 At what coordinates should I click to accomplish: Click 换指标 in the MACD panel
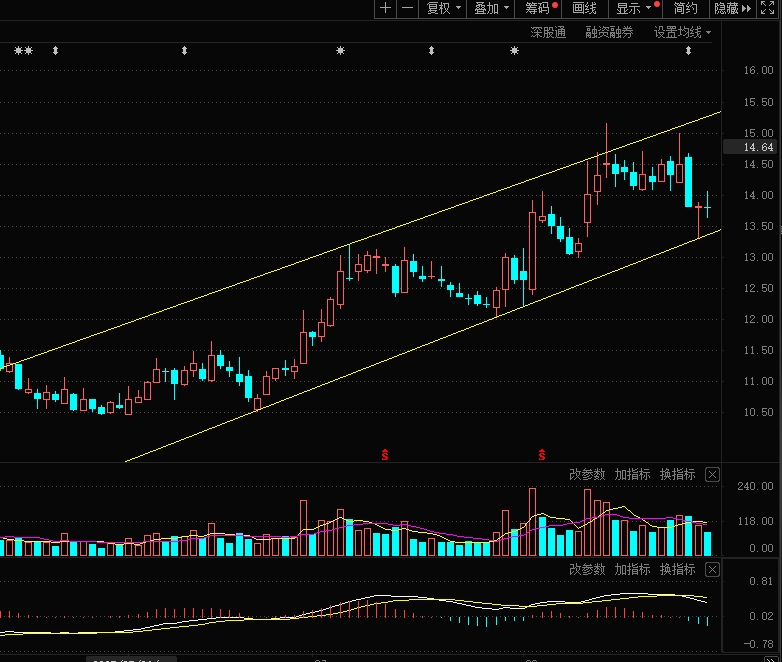pos(677,569)
